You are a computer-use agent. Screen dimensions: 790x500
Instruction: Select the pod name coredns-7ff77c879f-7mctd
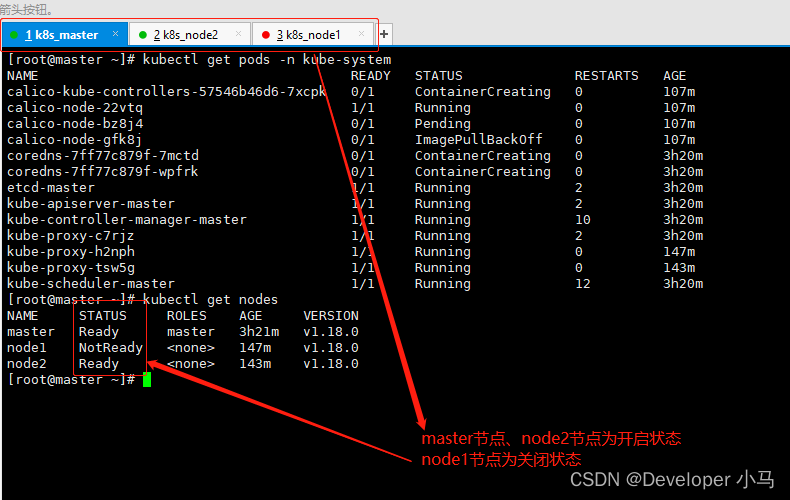[x=103, y=156]
